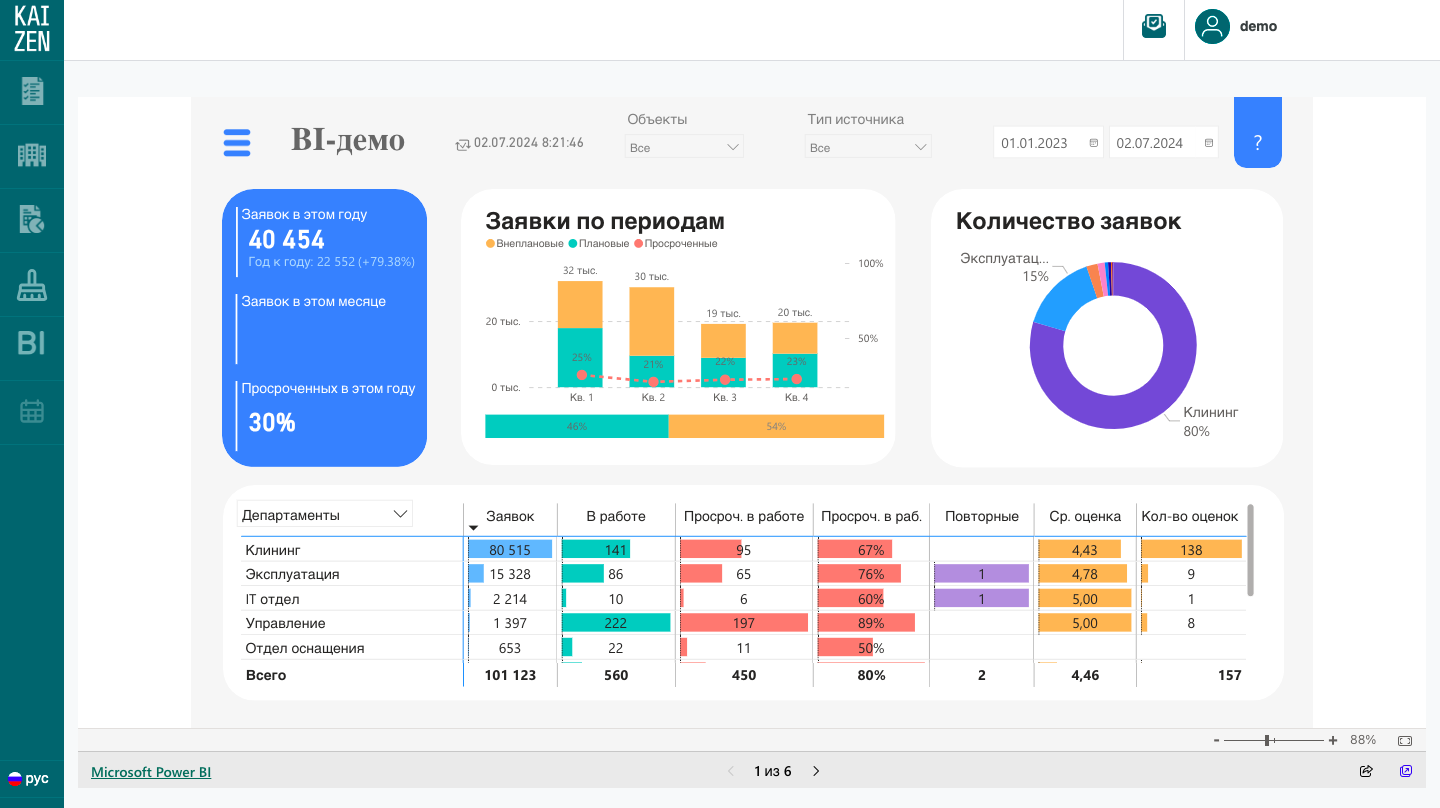Click the 222 in-work cell for Управление
The width and height of the screenshot is (1440, 808).
pos(616,623)
